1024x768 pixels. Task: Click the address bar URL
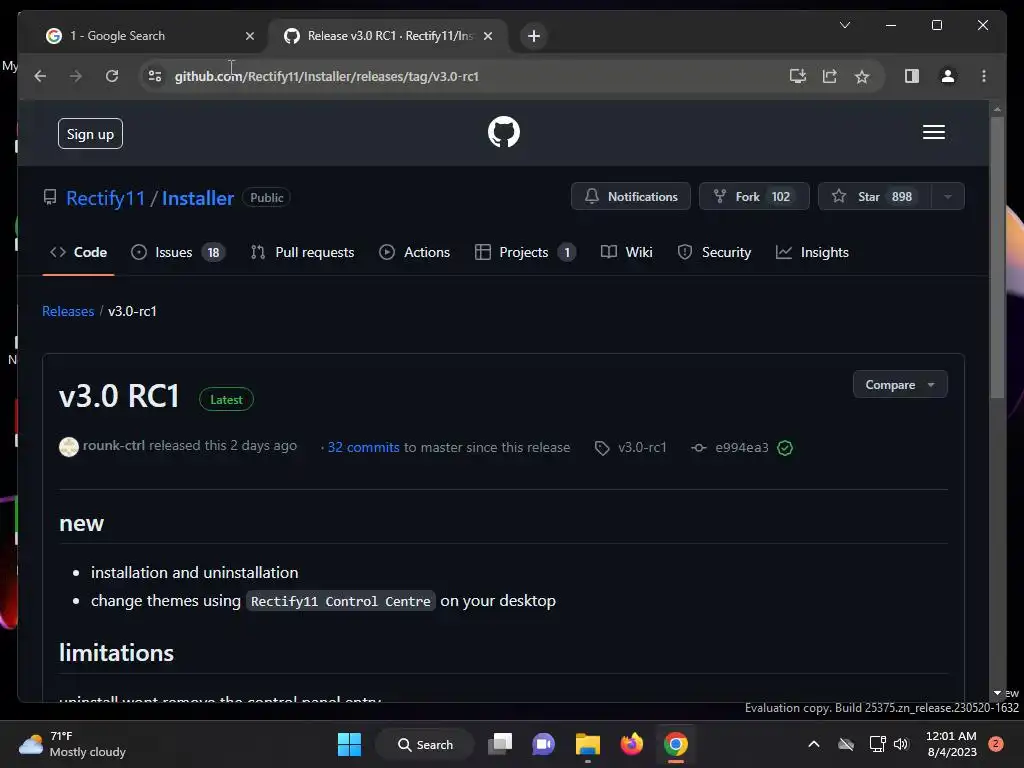pyautogui.click(x=327, y=76)
